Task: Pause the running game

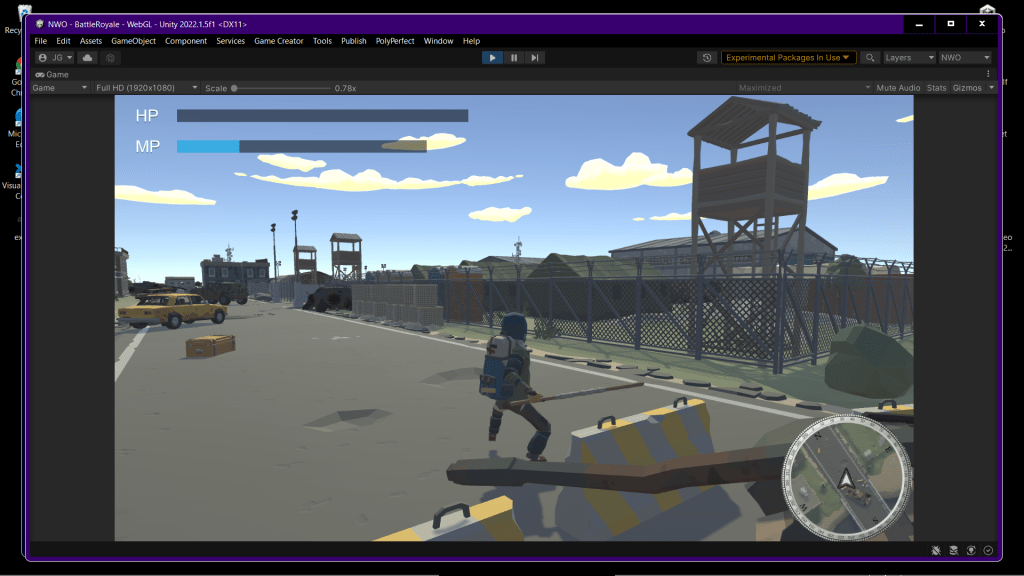Action: pyautogui.click(x=514, y=58)
